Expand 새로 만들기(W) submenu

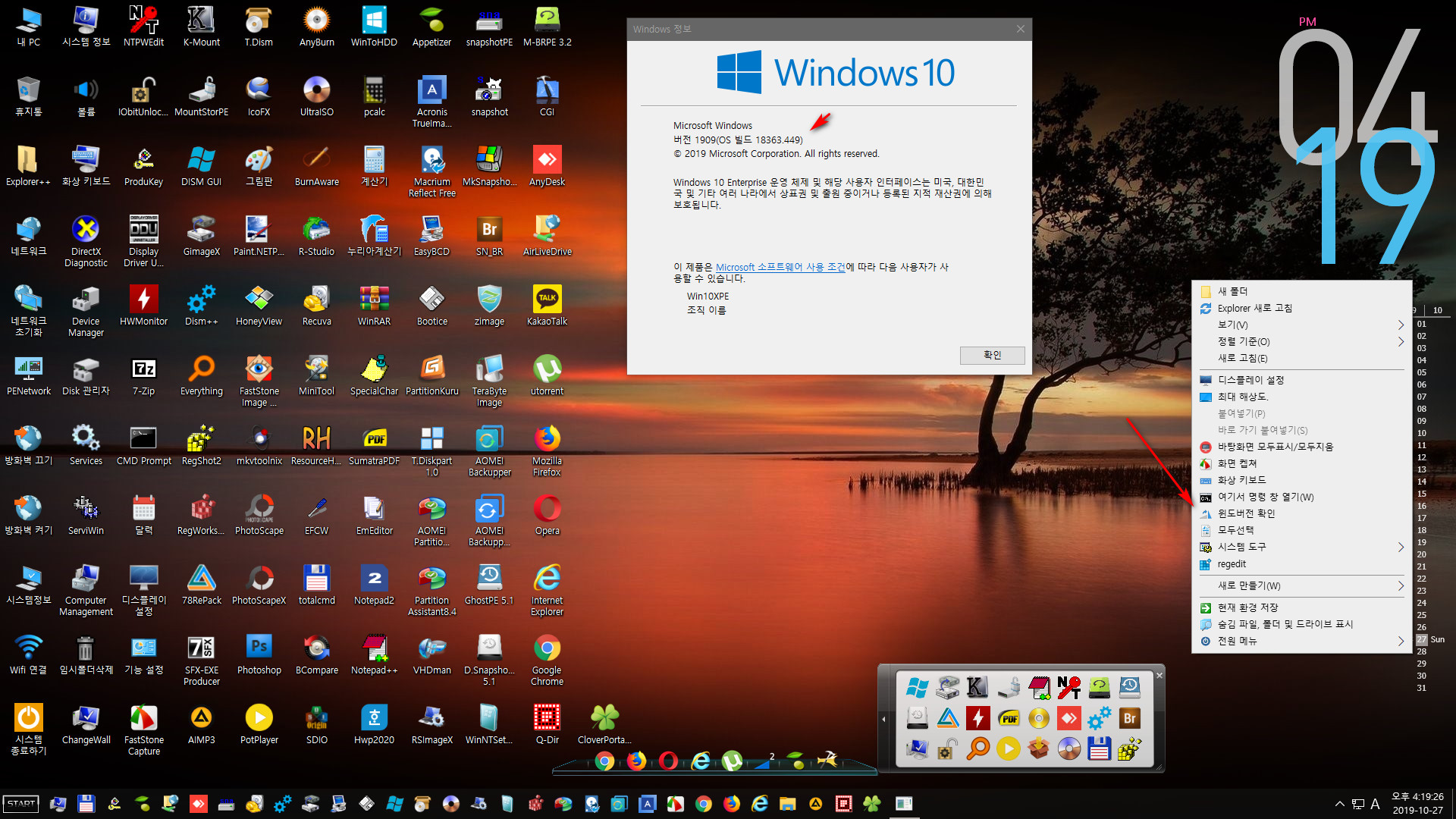coord(1301,585)
